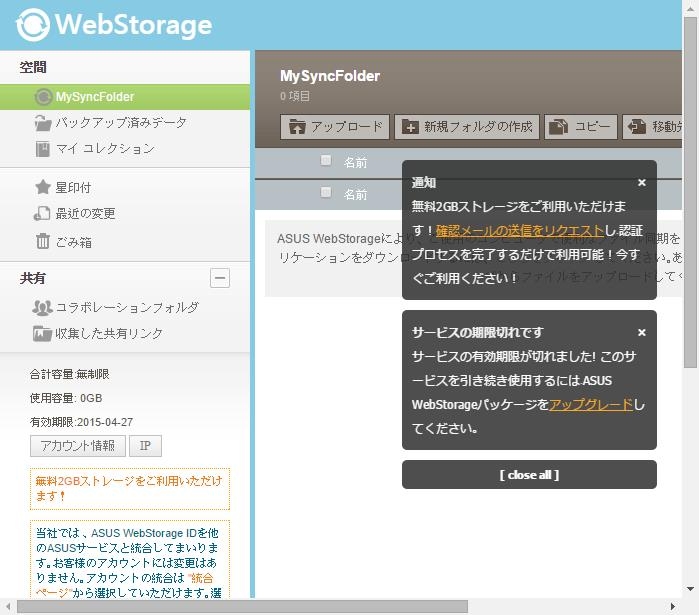Viewport: 699px width, 615px height.
Task: Click the 有効期限:2015-04-27 text
Action: 82,422
